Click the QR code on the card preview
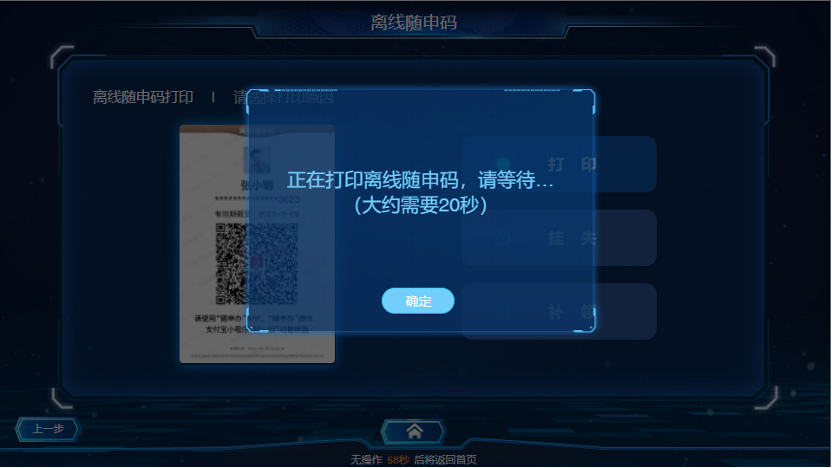 (257, 264)
